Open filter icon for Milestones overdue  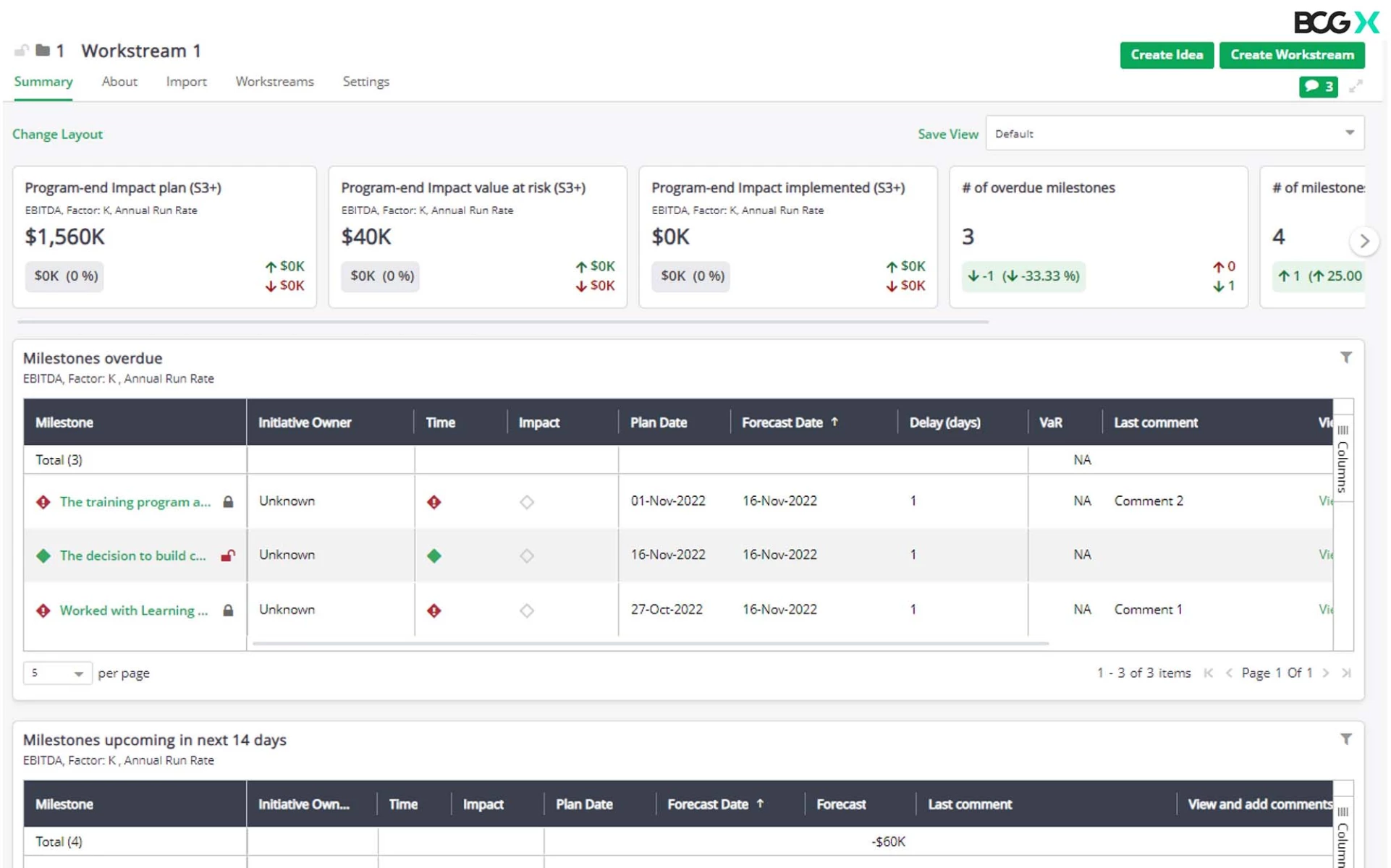[1346, 357]
